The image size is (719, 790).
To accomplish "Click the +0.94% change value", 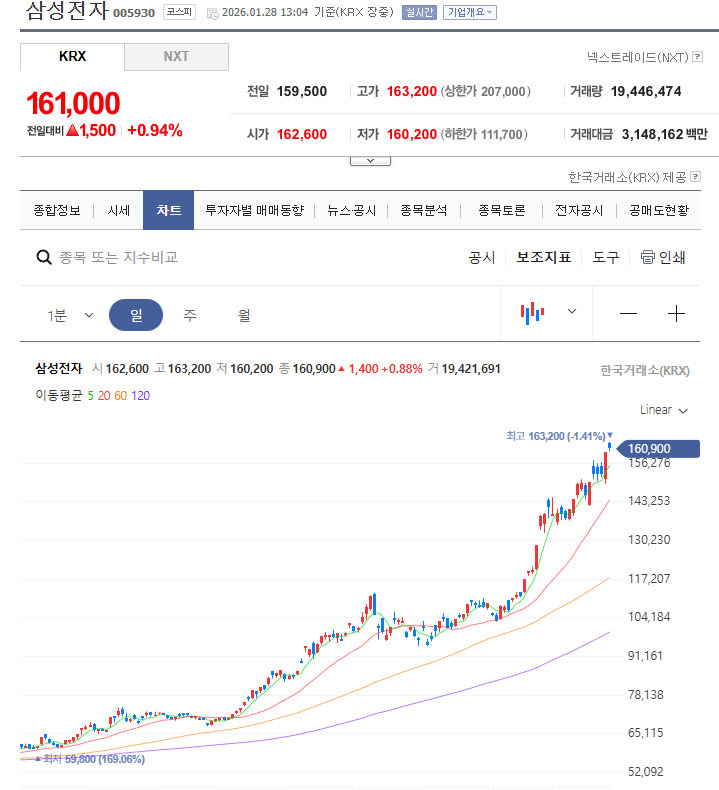I will coord(155,130).
